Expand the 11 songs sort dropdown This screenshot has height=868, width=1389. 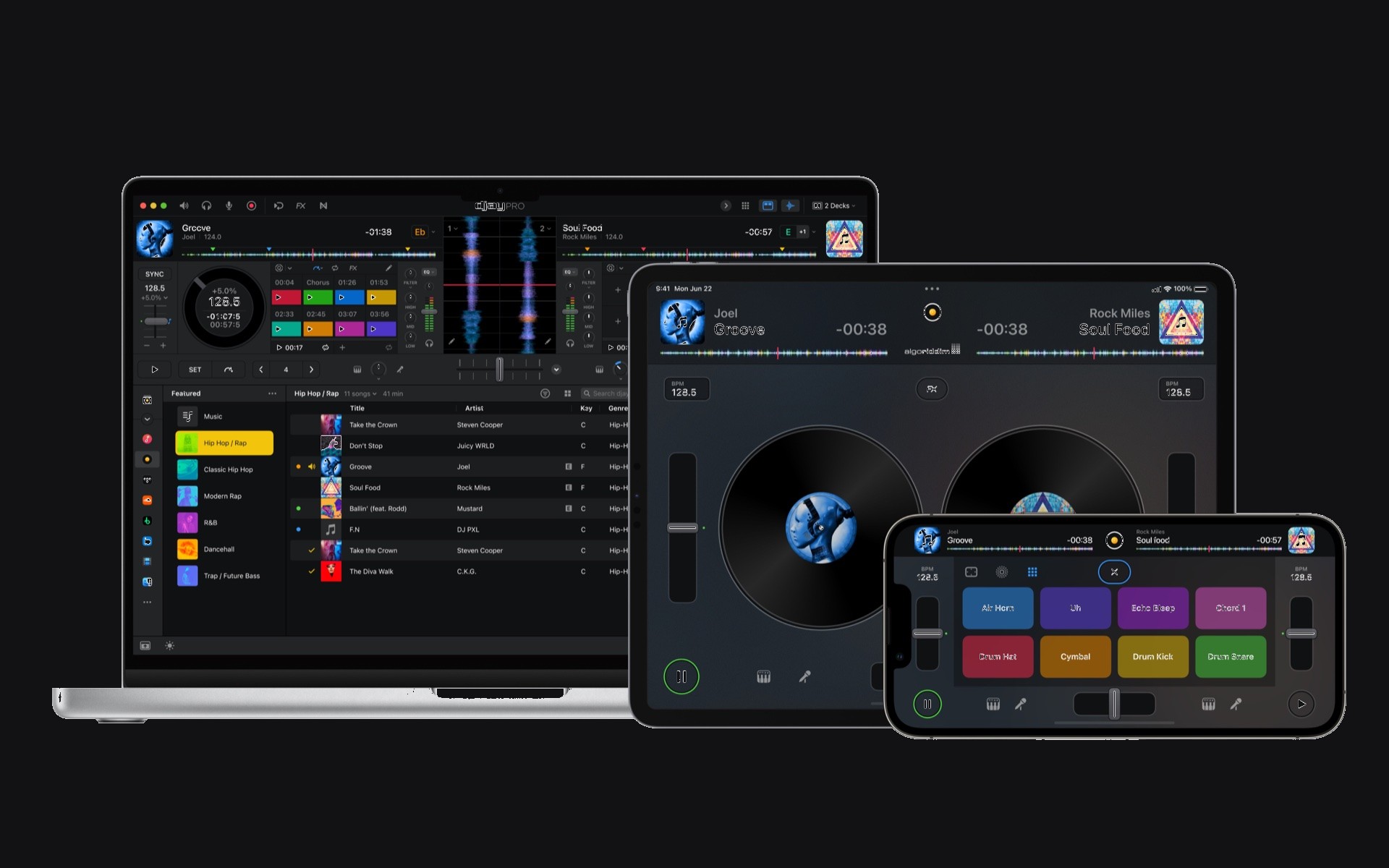click(360, 394)
